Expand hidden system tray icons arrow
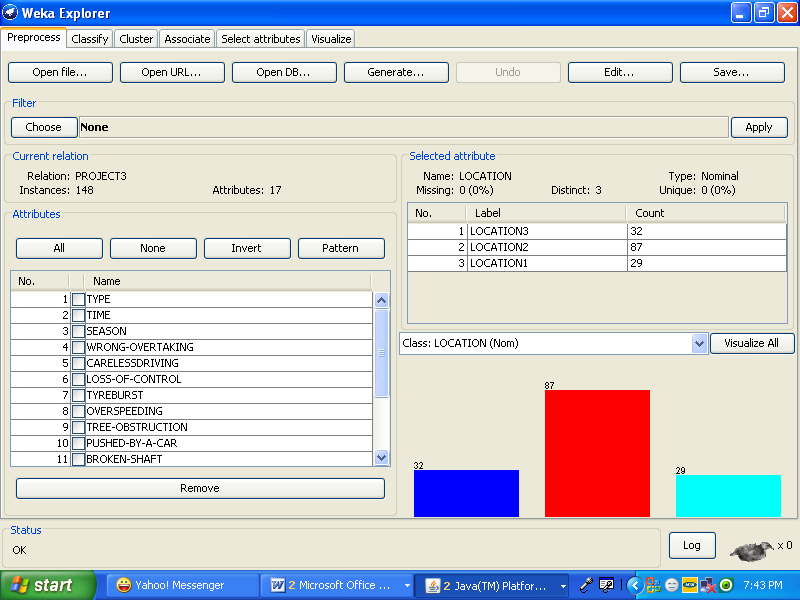 (634, 585)
